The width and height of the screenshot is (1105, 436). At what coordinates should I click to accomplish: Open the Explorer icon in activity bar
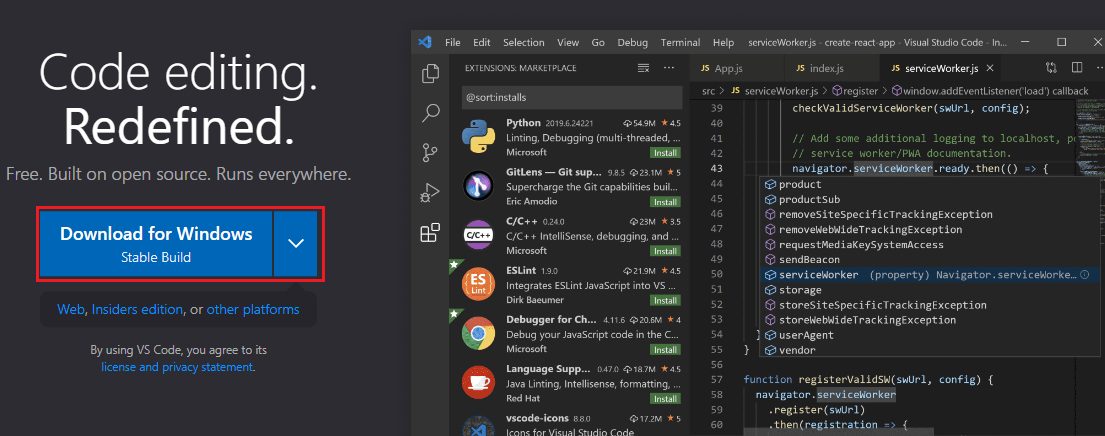(x=430, y=73)
